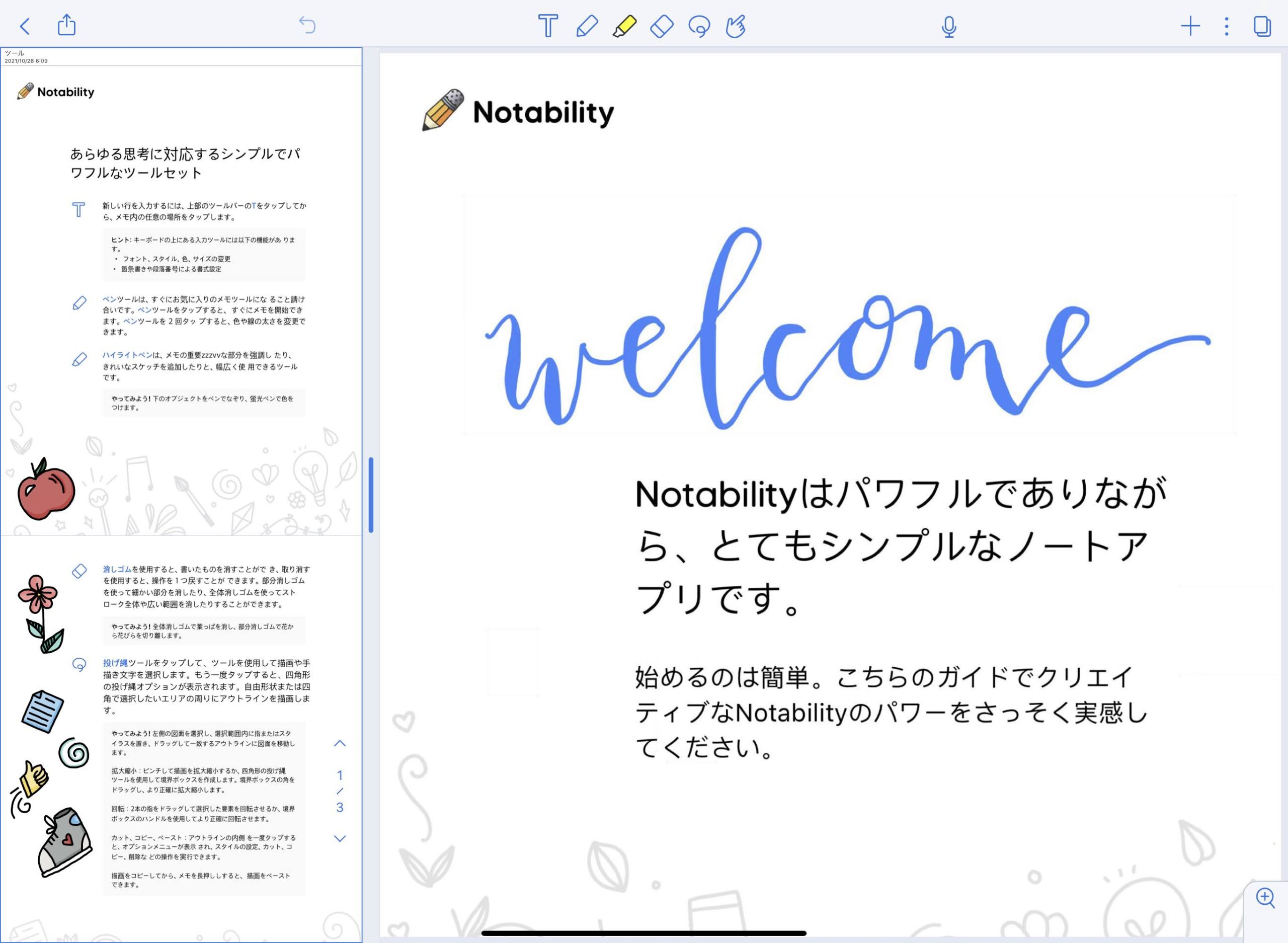This screenshot has width=1288, height=943.
Task: Go back with the left chevron
Action: click(25, 26)
